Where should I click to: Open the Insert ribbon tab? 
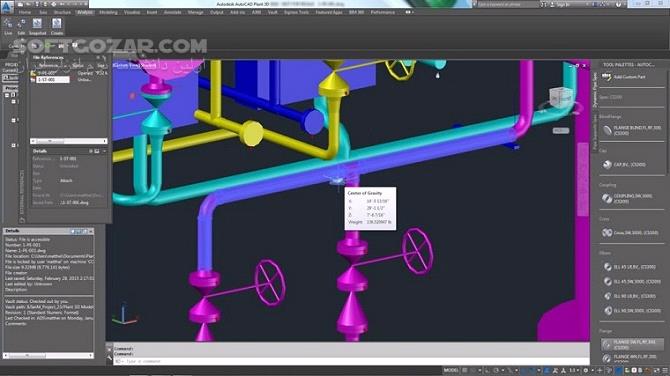(152, 12)
